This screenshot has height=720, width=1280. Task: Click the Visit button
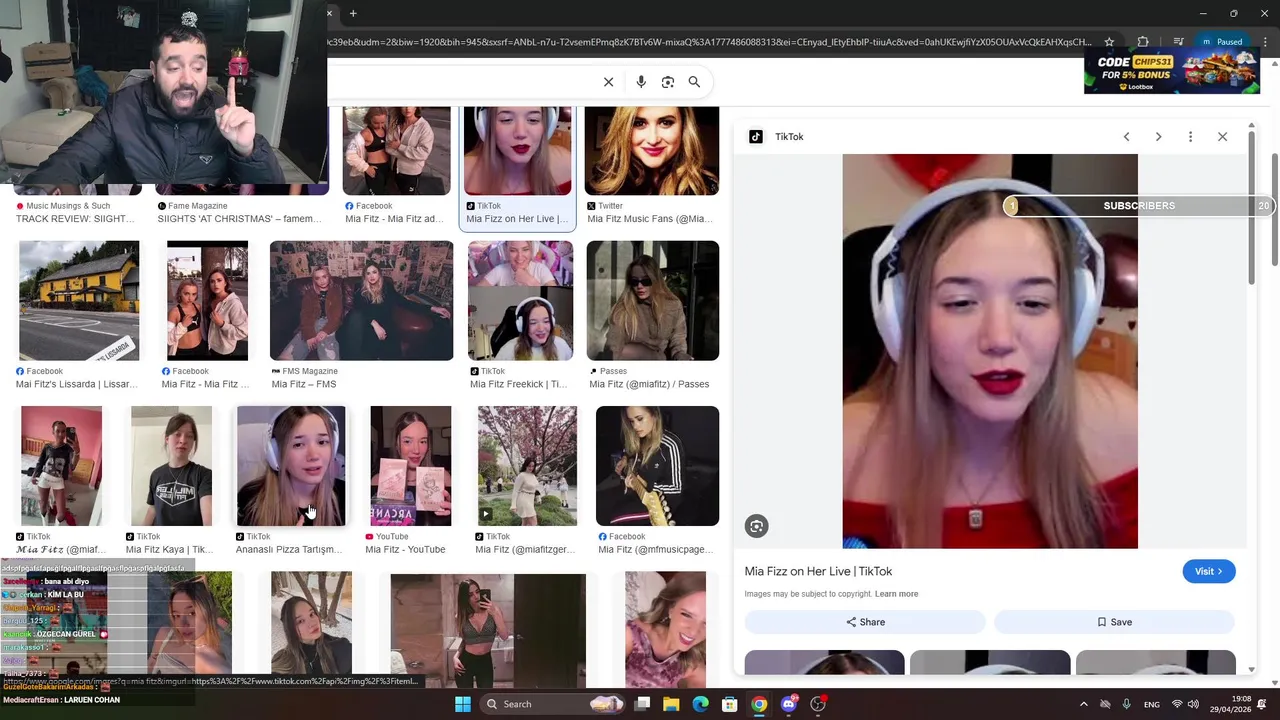click(1208, 571)
